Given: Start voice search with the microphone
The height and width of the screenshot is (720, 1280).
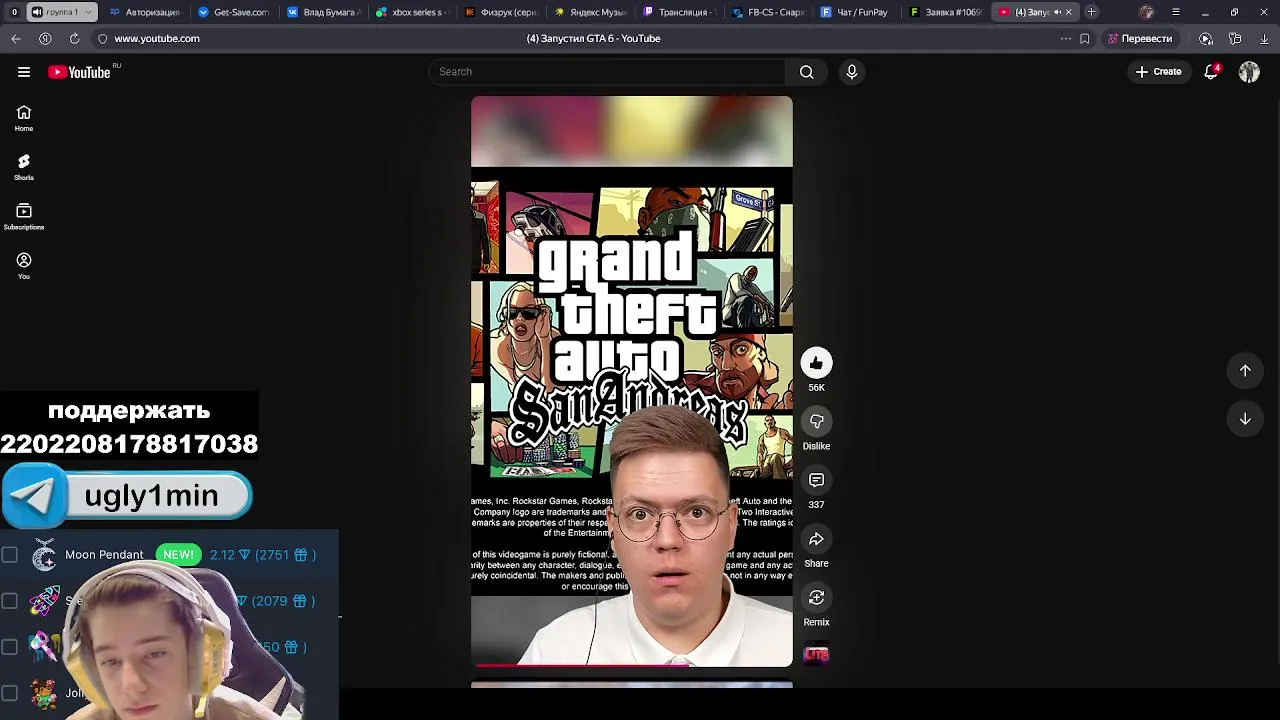Looking at the screenshot, I should pos(852,72).
